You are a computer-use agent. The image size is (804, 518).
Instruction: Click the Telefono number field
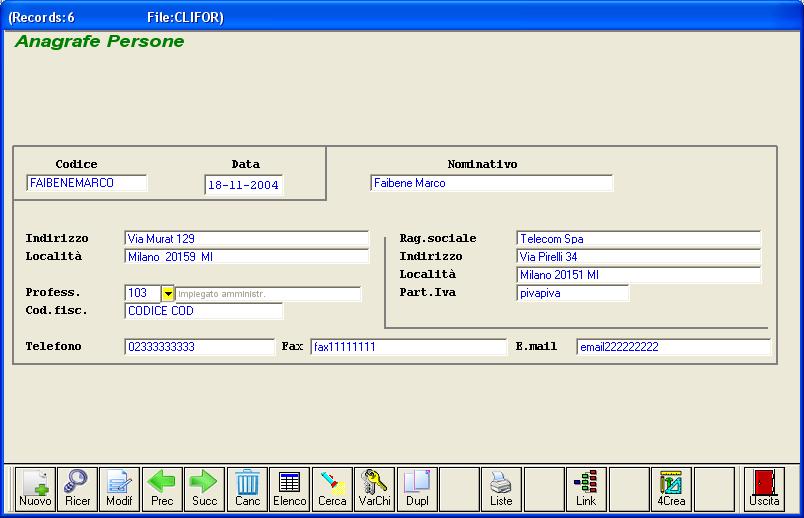click(199, 347)
